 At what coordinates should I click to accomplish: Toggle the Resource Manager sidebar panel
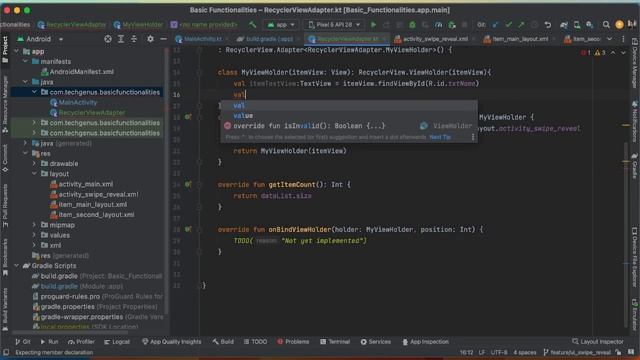tap(5, 104)
